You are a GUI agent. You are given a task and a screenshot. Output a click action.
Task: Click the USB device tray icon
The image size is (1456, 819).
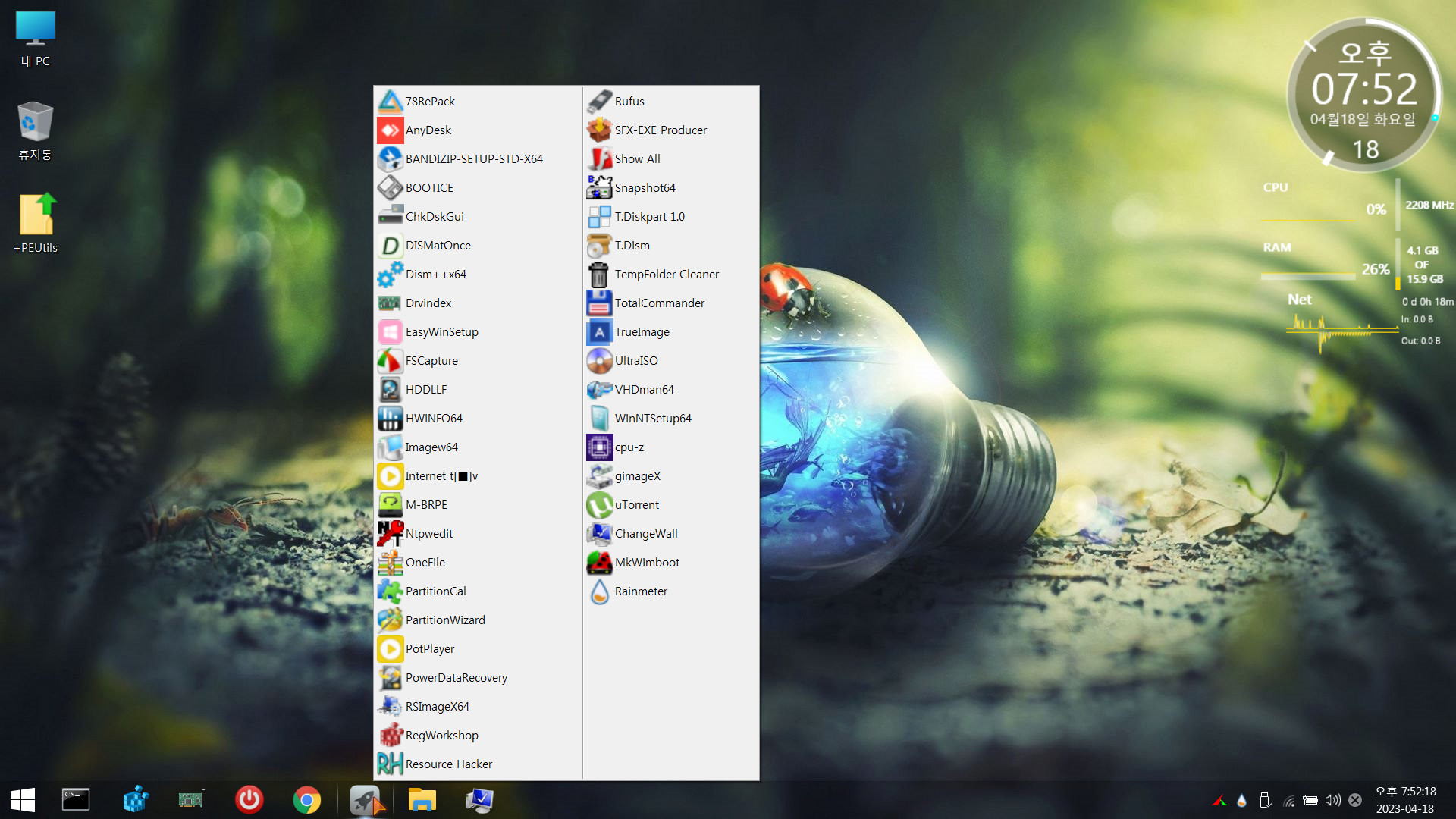click(x=1264, y=800)
